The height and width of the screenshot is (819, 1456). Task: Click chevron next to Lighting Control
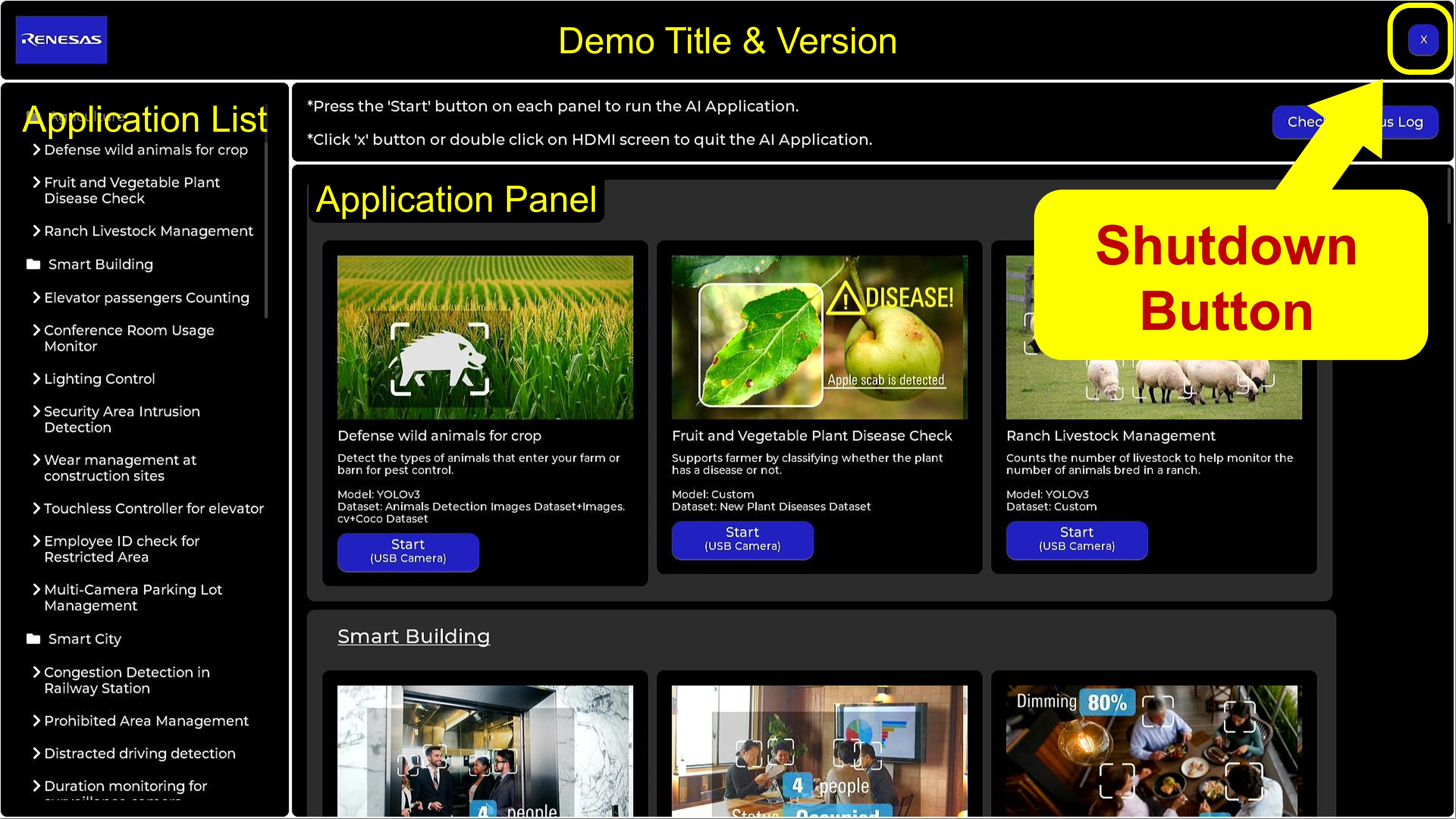[36, 378]
